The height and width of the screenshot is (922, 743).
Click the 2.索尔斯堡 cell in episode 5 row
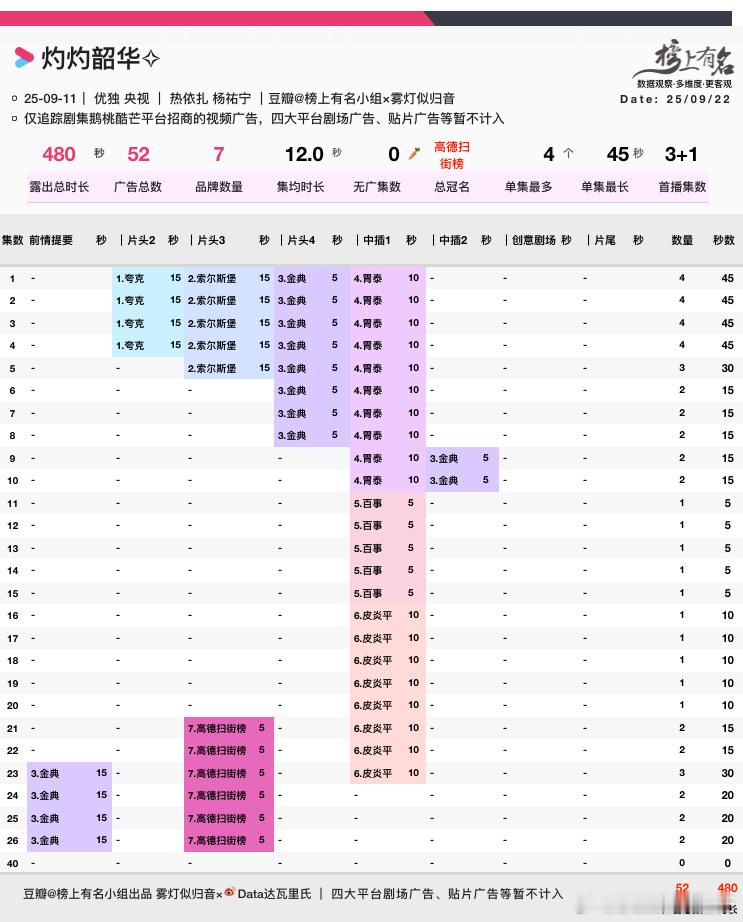coord(212,369)
